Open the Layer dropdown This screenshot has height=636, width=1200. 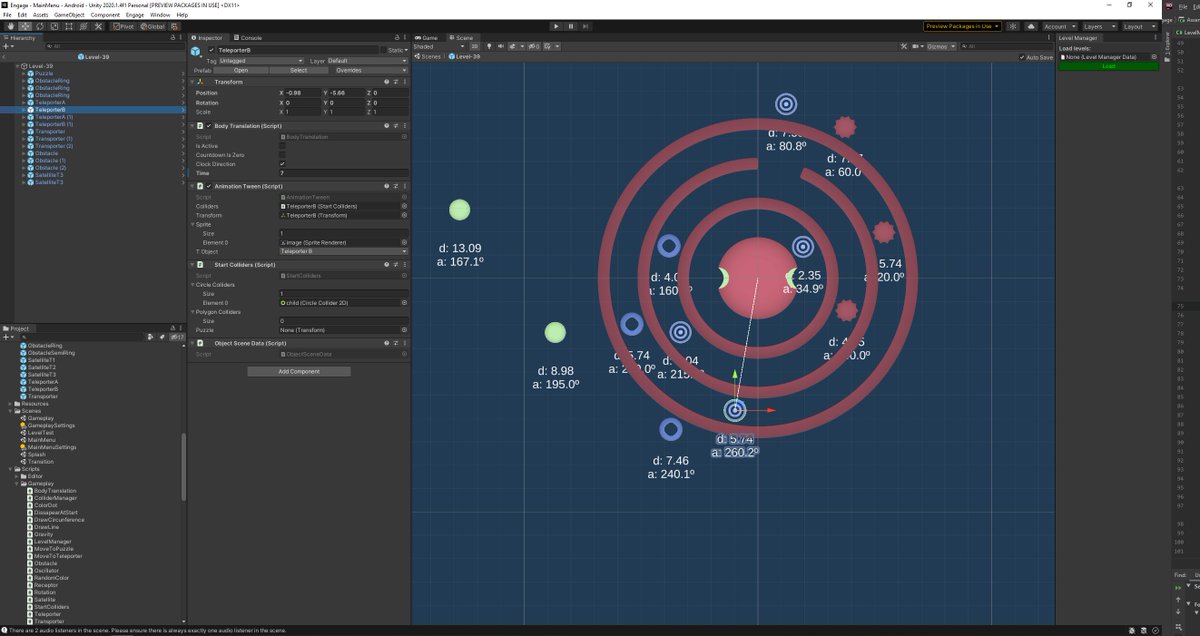[367, 61]
